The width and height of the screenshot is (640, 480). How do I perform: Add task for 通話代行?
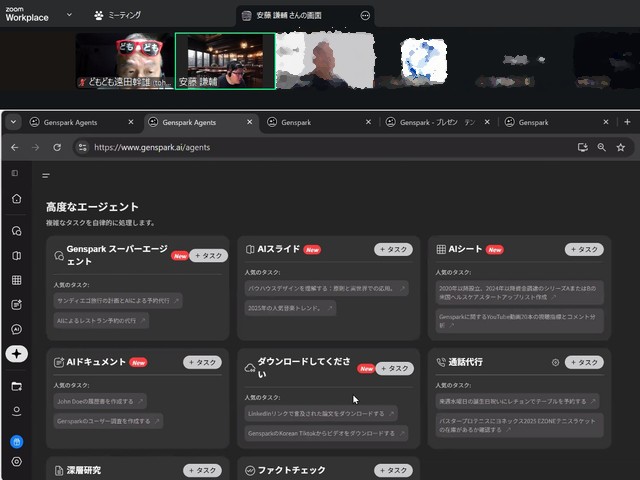point(584,362)
